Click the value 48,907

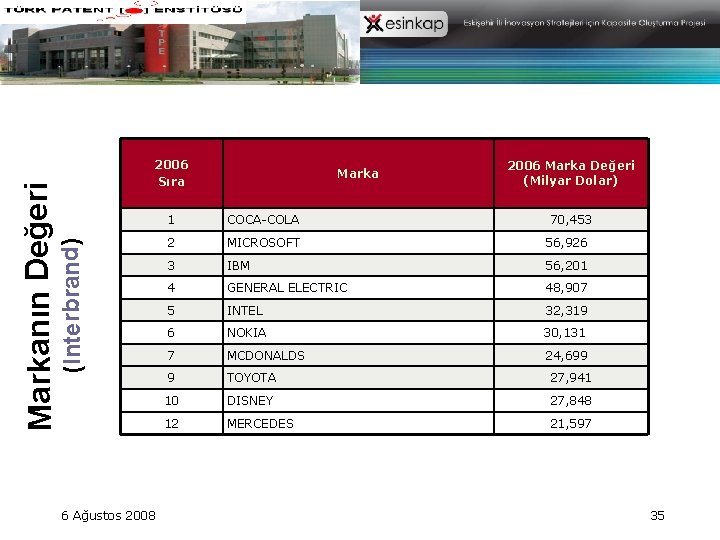point(566,288)
